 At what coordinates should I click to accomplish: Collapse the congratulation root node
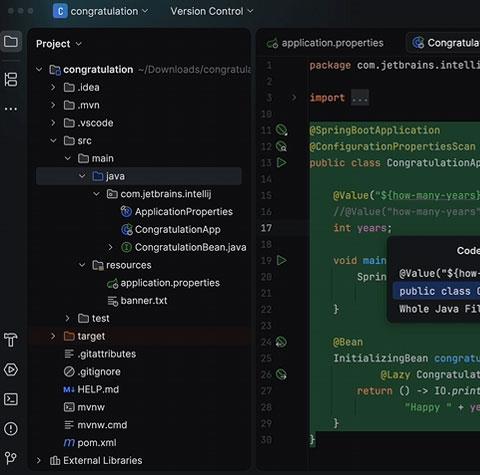click(x=39, y=70)
